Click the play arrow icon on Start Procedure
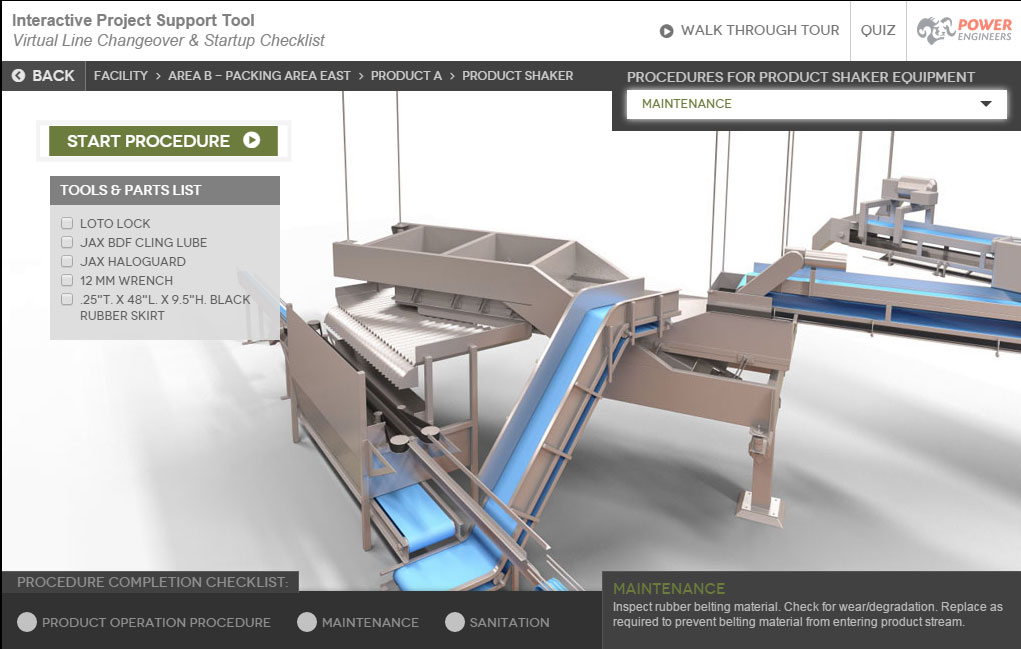 click(251, 140)
